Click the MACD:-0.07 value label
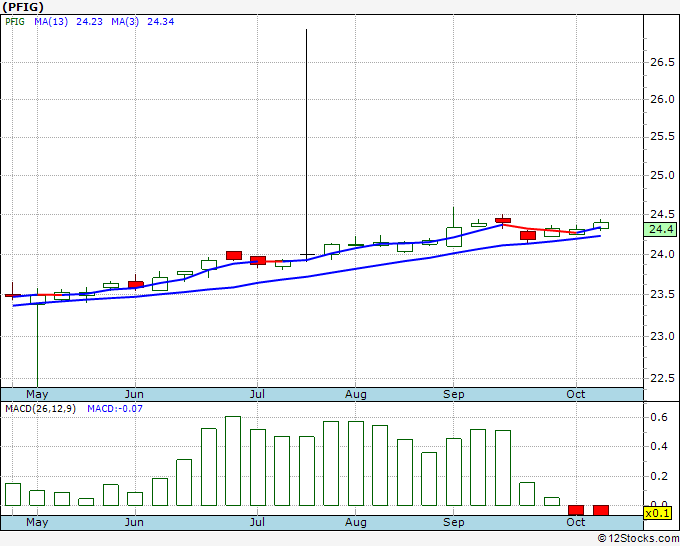Image resolution: width=680 pixels, height=546 pixels. click(114, 409)
